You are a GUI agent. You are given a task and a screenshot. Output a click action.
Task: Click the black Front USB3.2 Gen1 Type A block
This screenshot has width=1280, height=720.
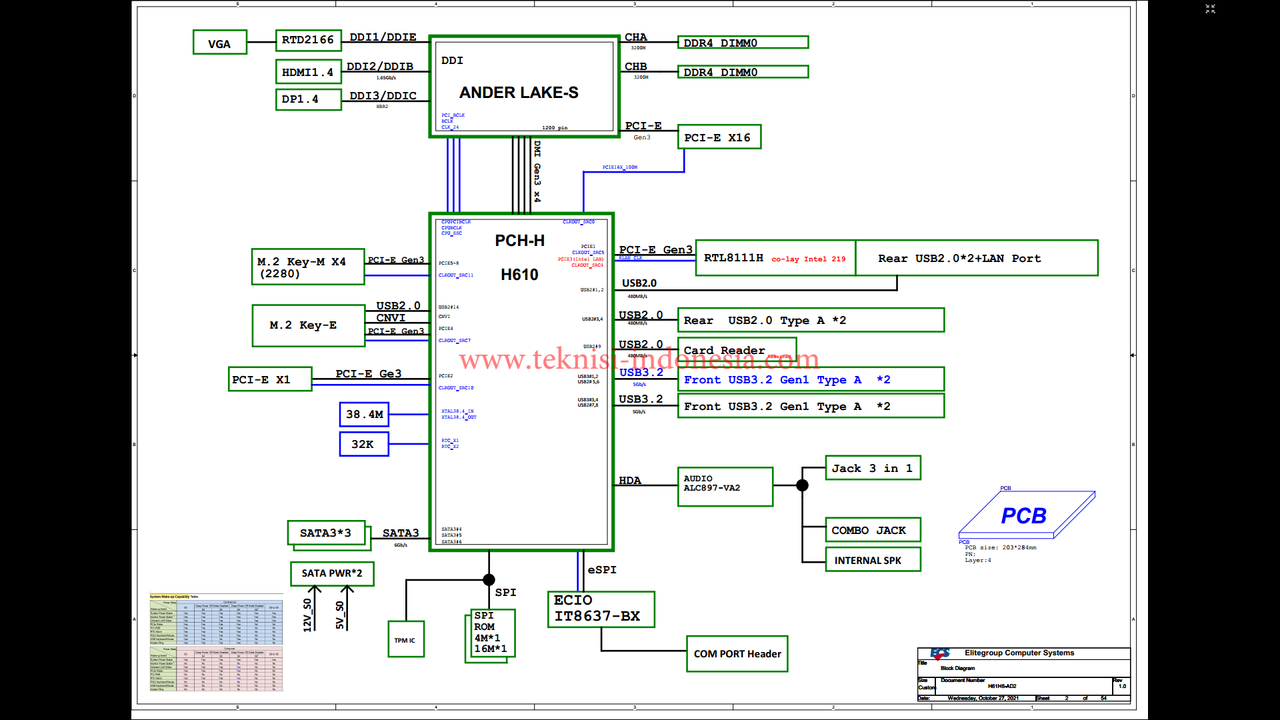tap(811, 406)
